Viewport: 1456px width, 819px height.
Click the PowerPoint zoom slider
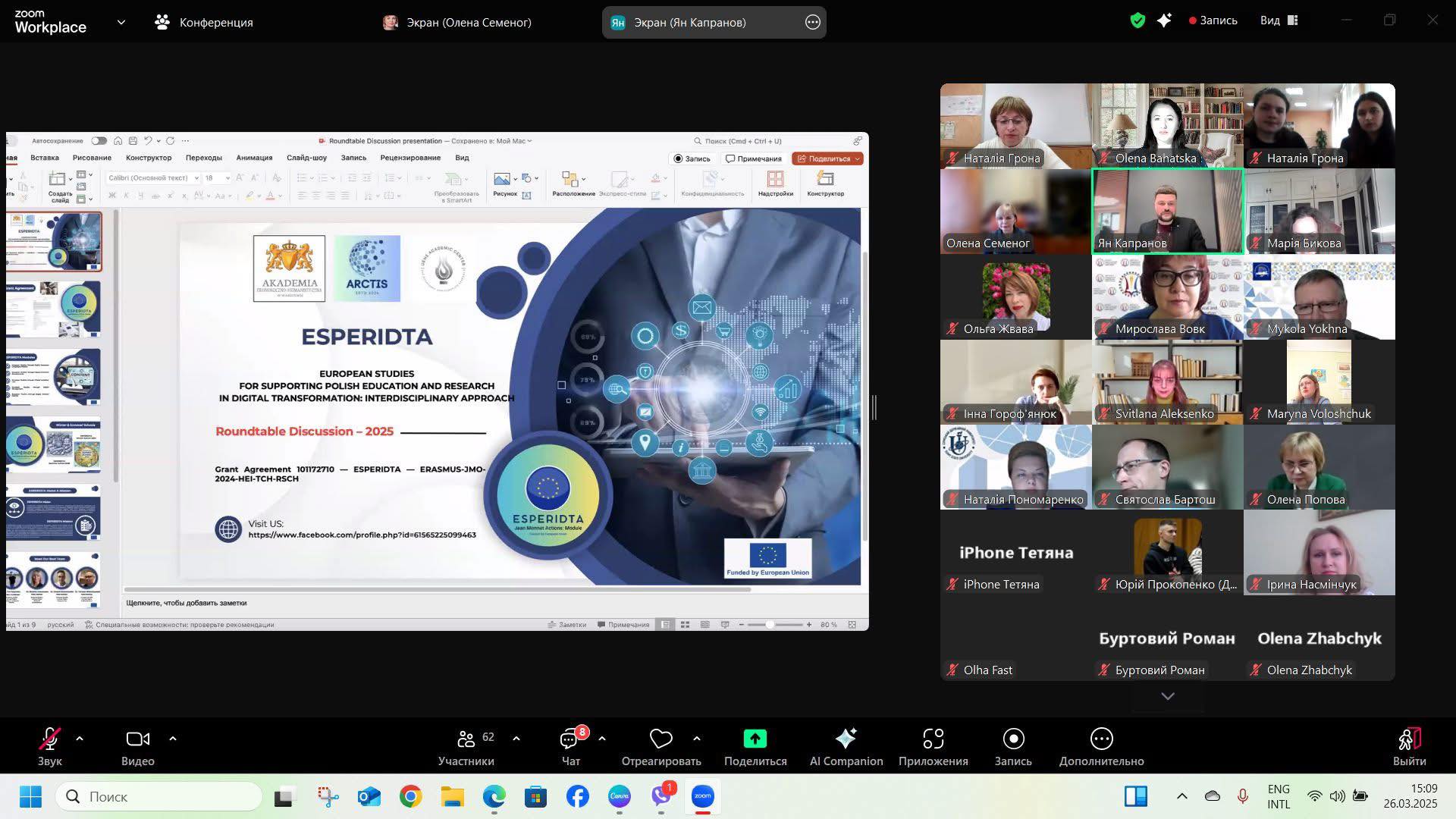(774, 625)
